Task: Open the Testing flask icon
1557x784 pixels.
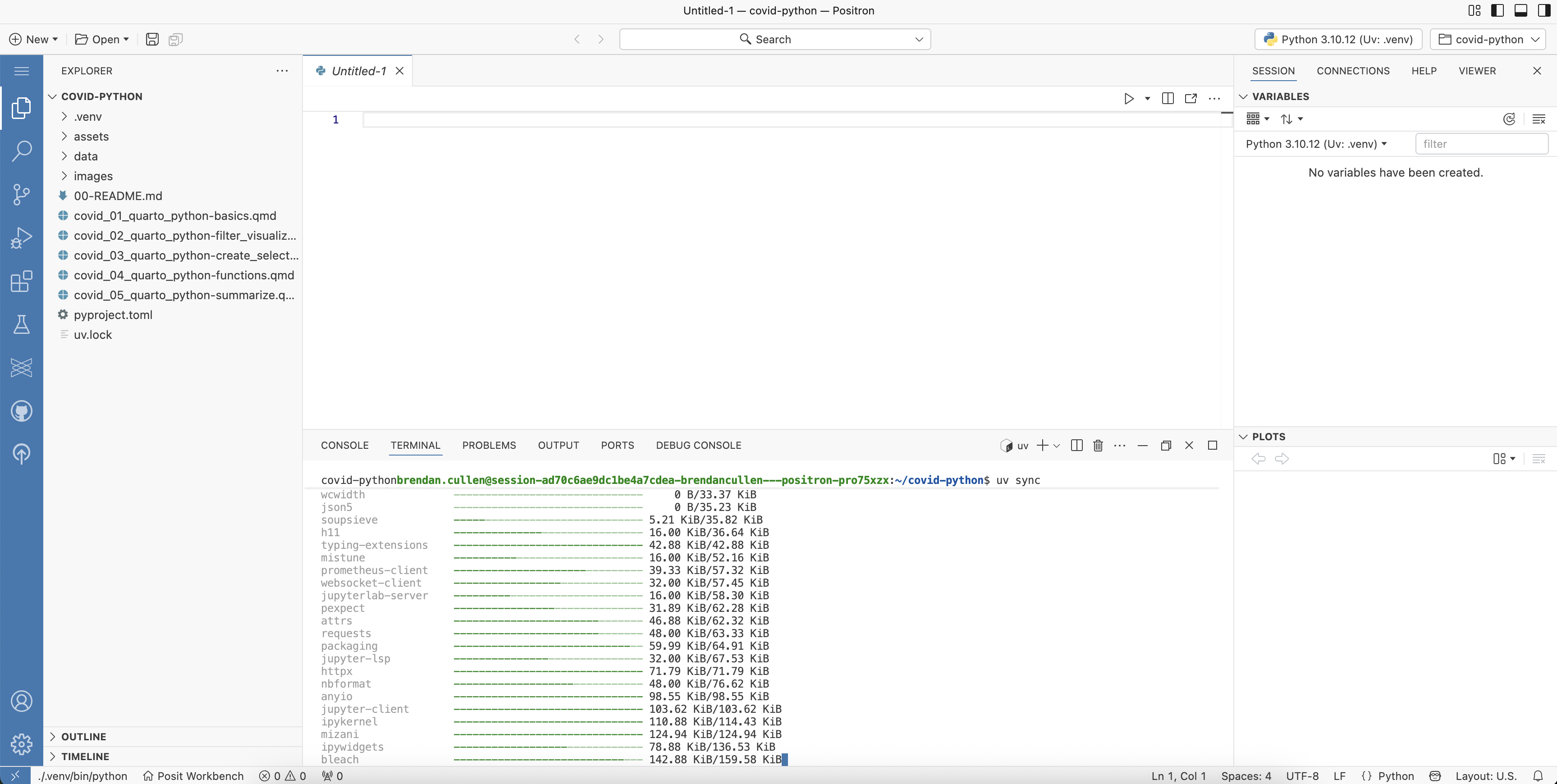Action: pyautogui.click(x=21, y=325)
